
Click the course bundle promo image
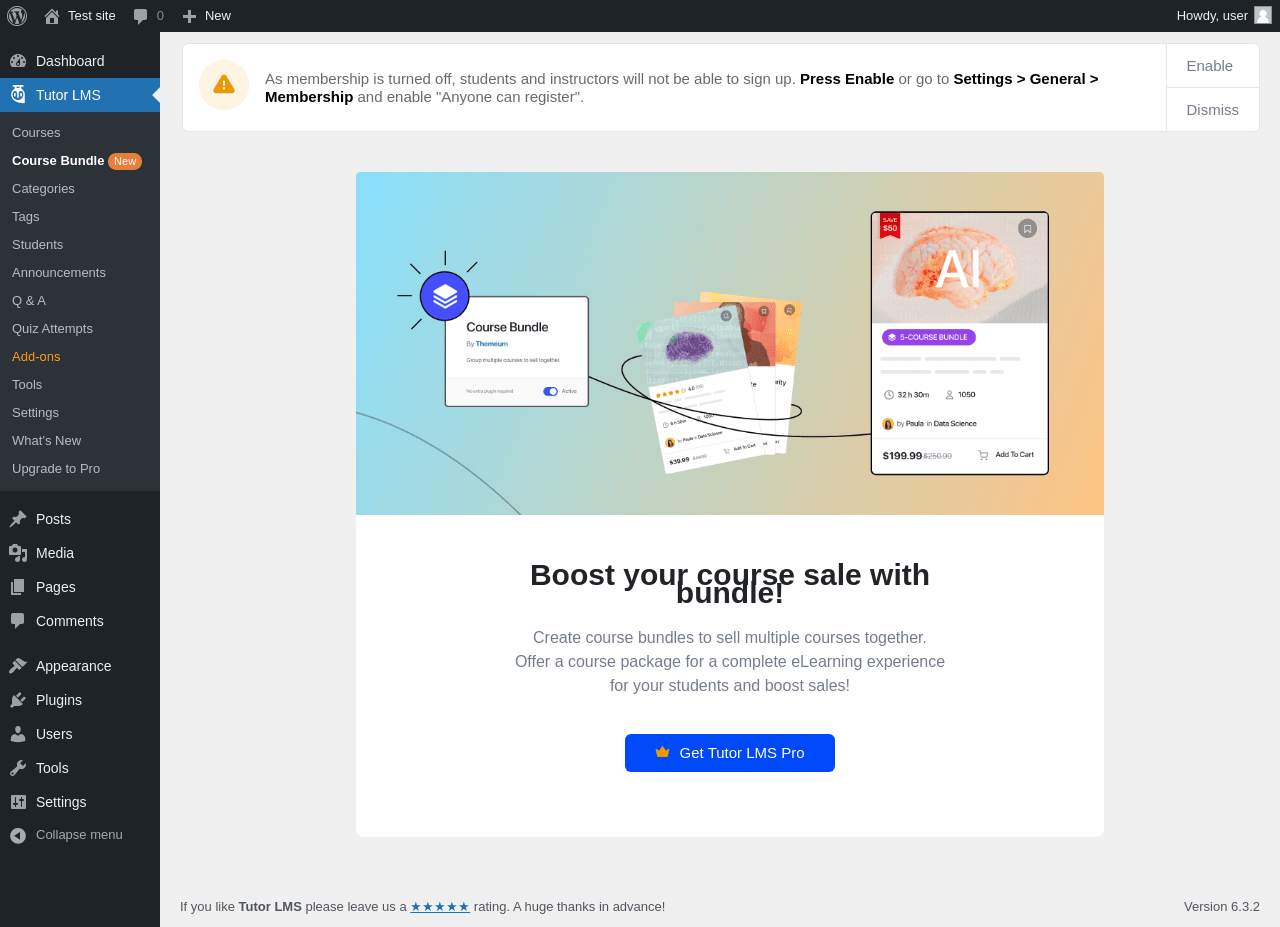coord(730,343)
